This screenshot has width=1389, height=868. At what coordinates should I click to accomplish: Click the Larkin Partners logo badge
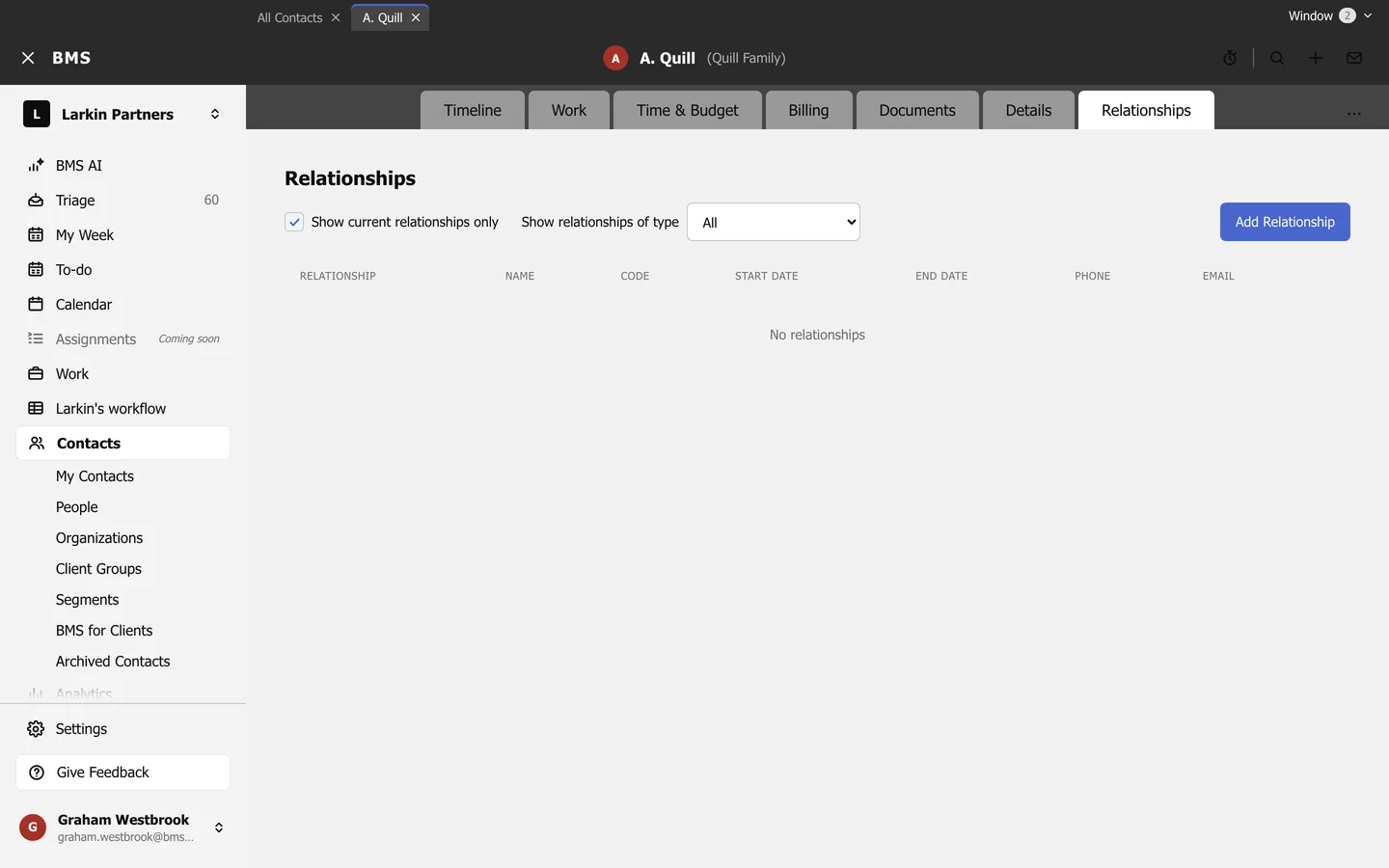point(37,114)
